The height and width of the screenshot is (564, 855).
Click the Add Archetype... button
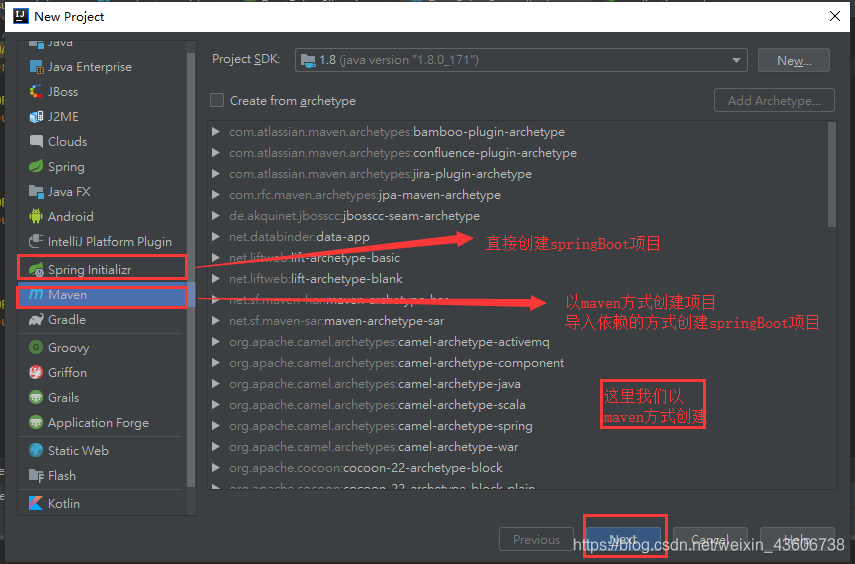[774, 100]
